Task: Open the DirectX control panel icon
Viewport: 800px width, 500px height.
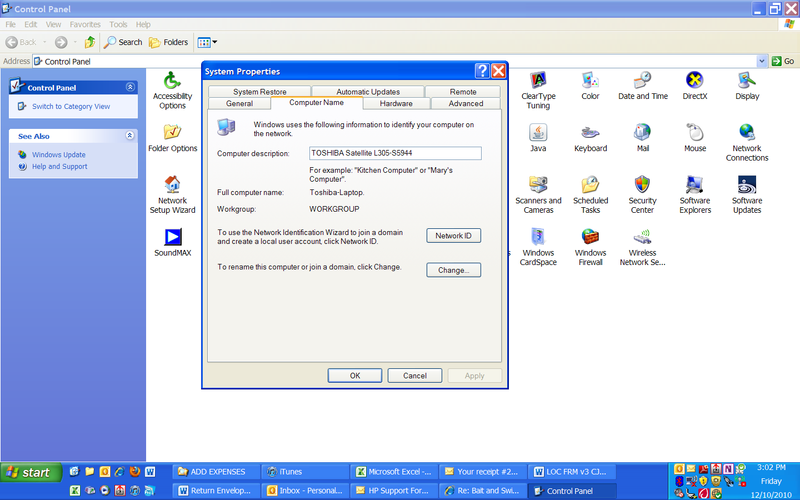Action: [x=694, y=81]
